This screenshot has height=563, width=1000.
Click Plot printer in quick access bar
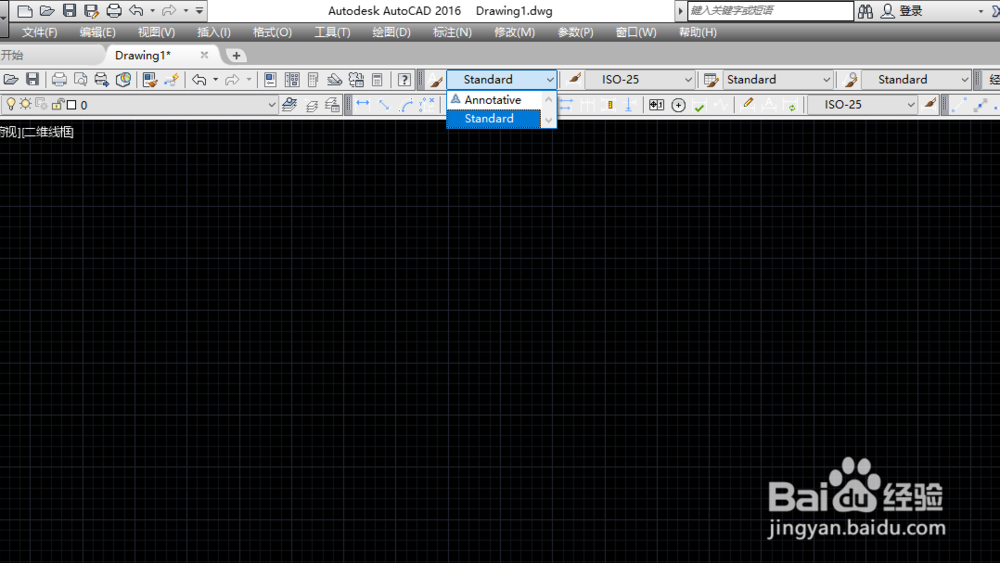pos(114,11)
